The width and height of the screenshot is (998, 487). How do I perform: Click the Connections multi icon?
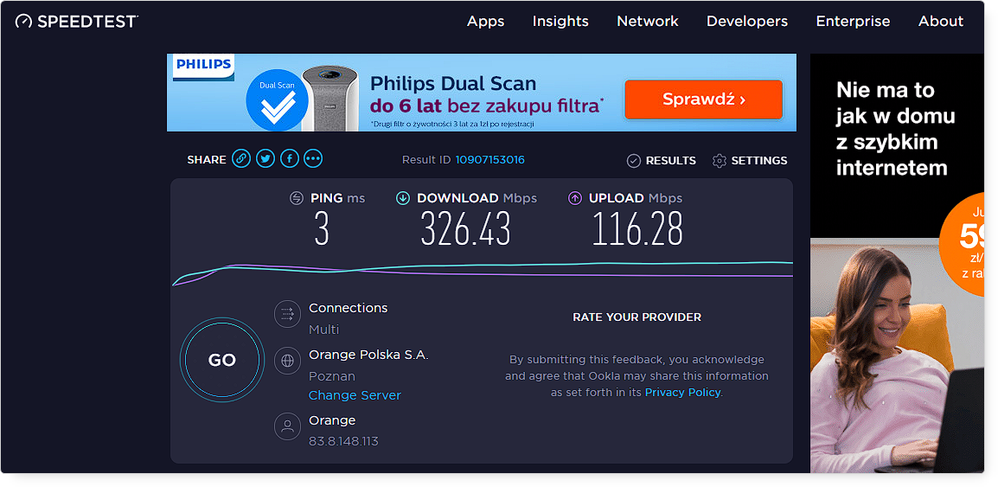[x=287, y=314]
